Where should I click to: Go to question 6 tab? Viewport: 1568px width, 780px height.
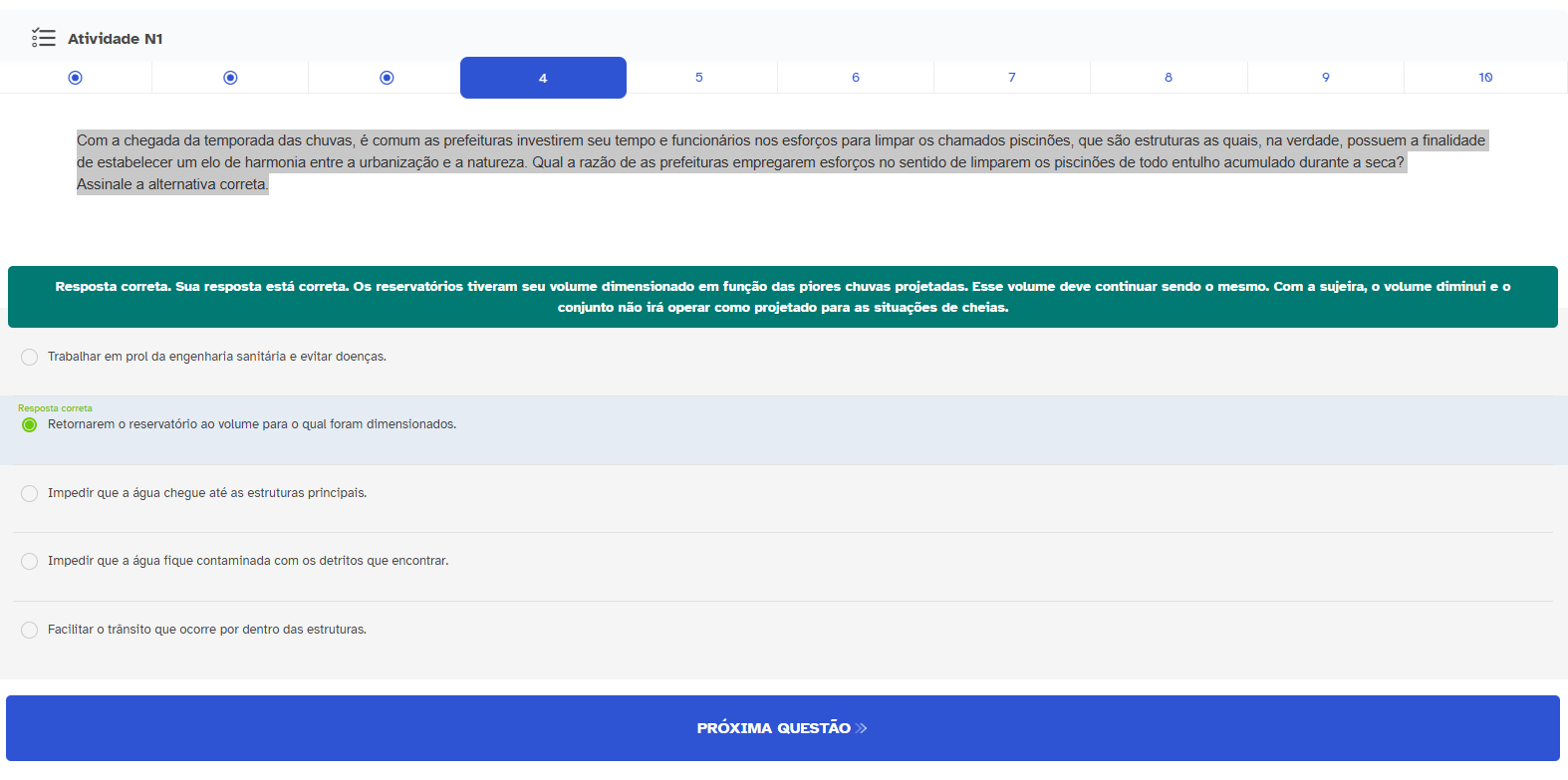pyautogui.click(x=856, y=78)
